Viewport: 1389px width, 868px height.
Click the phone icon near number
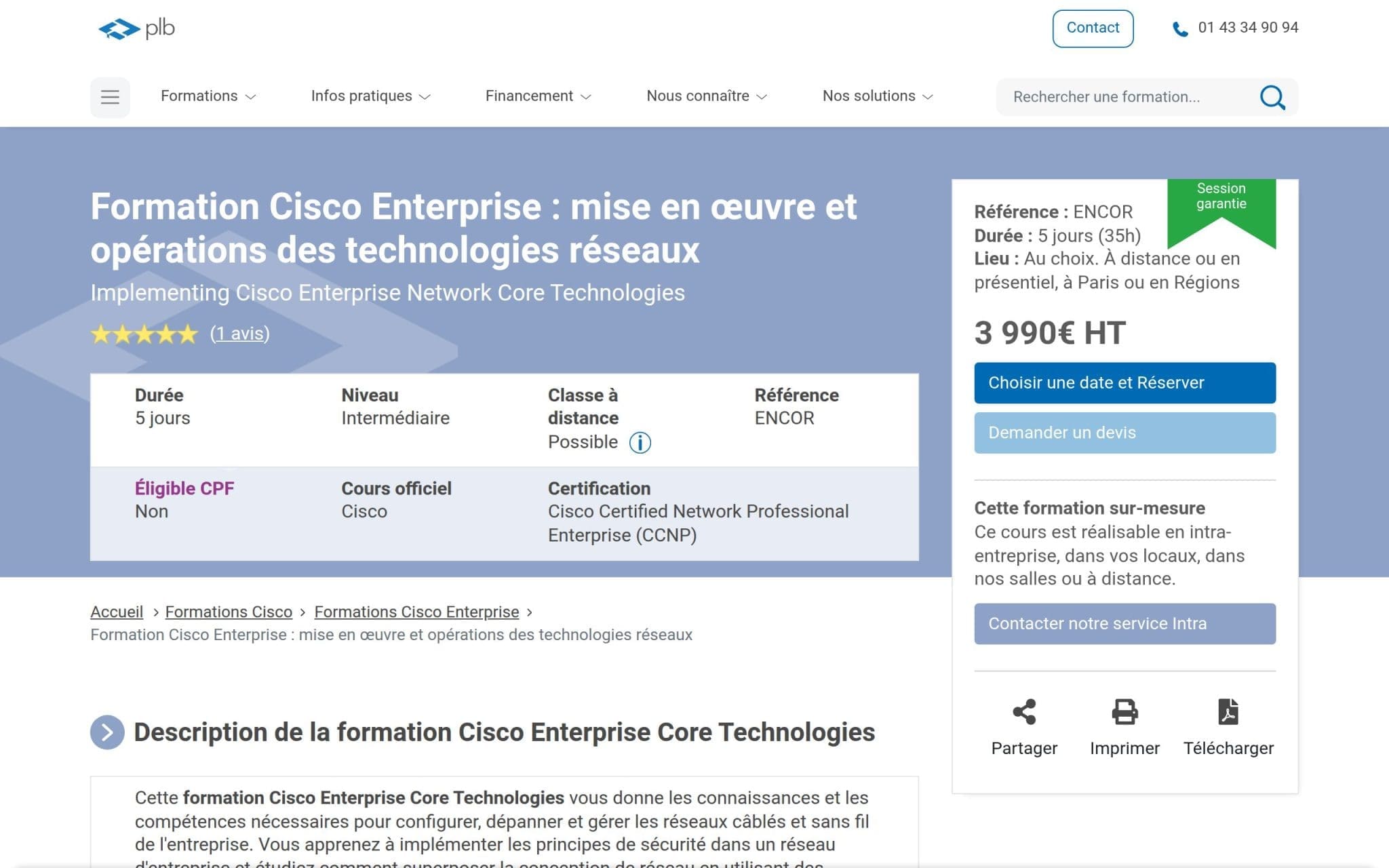click(x=1180, y=29)
